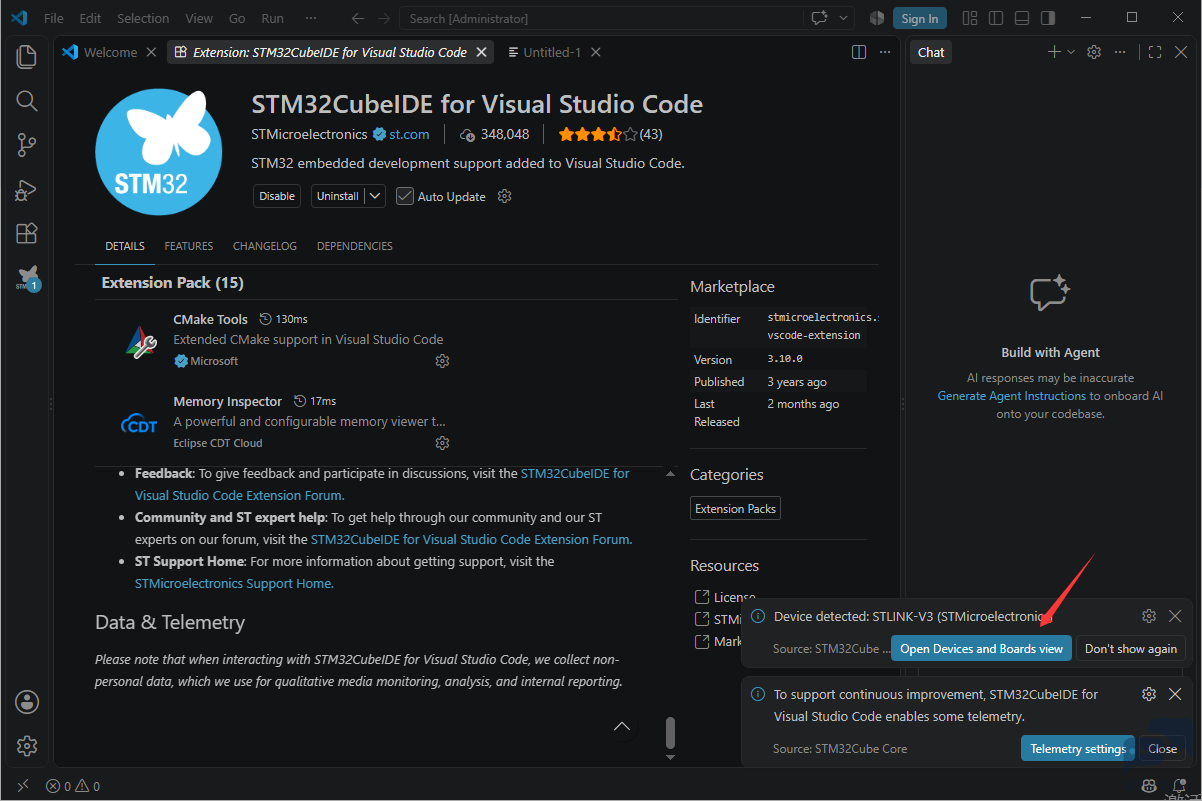This screenshot has height=801, width=1202.
Task: Toggle the Auto Update checkbox
Action: (405, 196)
